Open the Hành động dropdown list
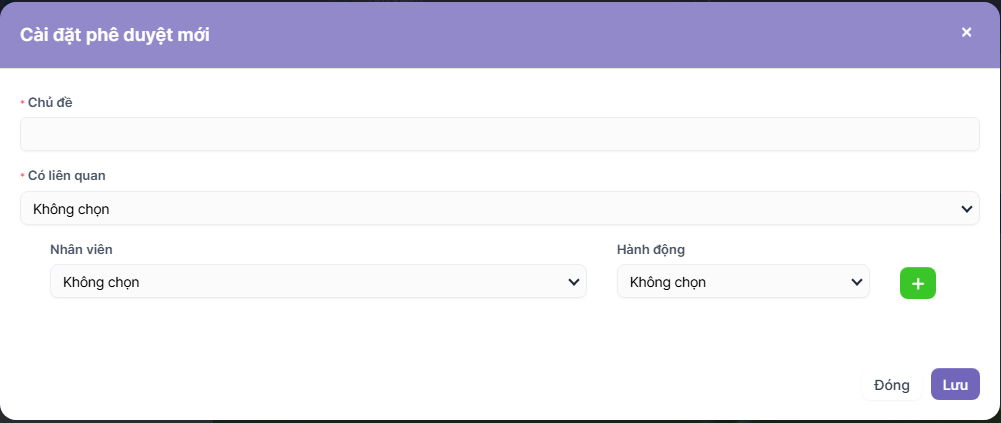The width and height of the screenshot is (1001, 423). coord(742,282)
